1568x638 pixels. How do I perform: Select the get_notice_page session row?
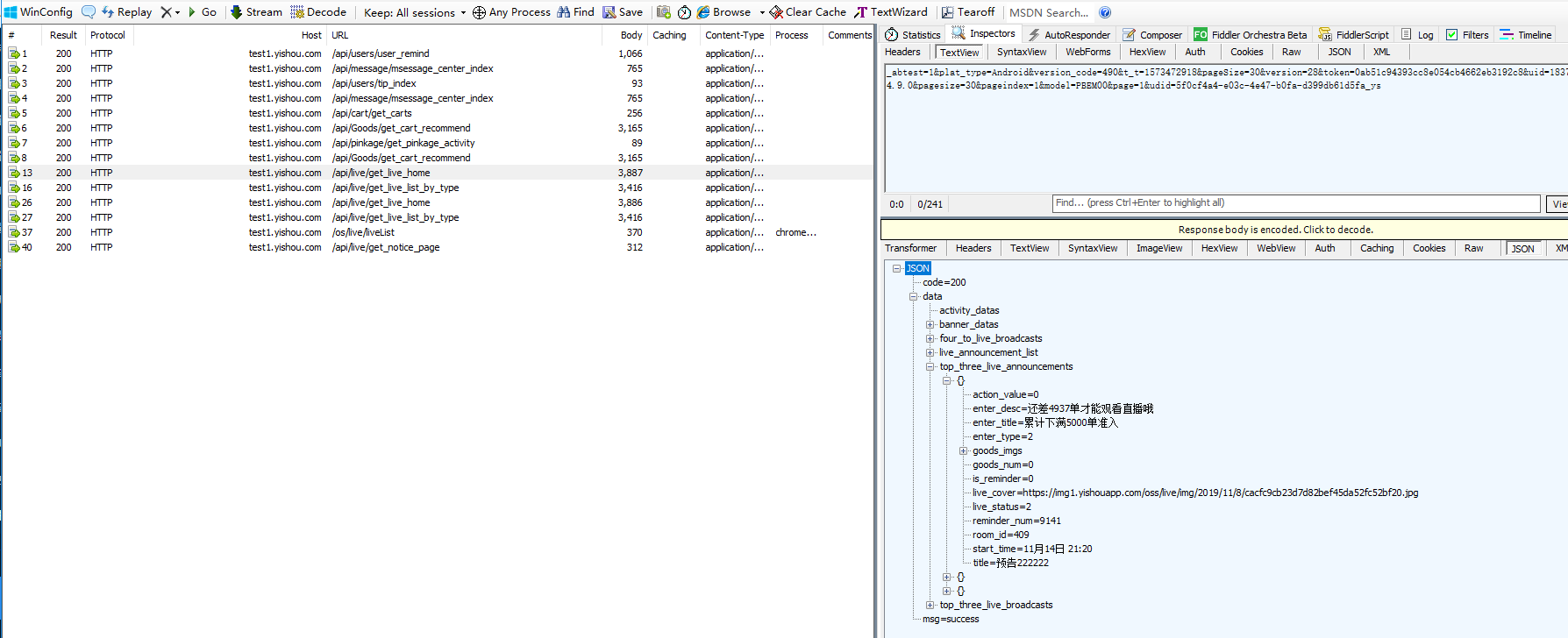(438, 247)
